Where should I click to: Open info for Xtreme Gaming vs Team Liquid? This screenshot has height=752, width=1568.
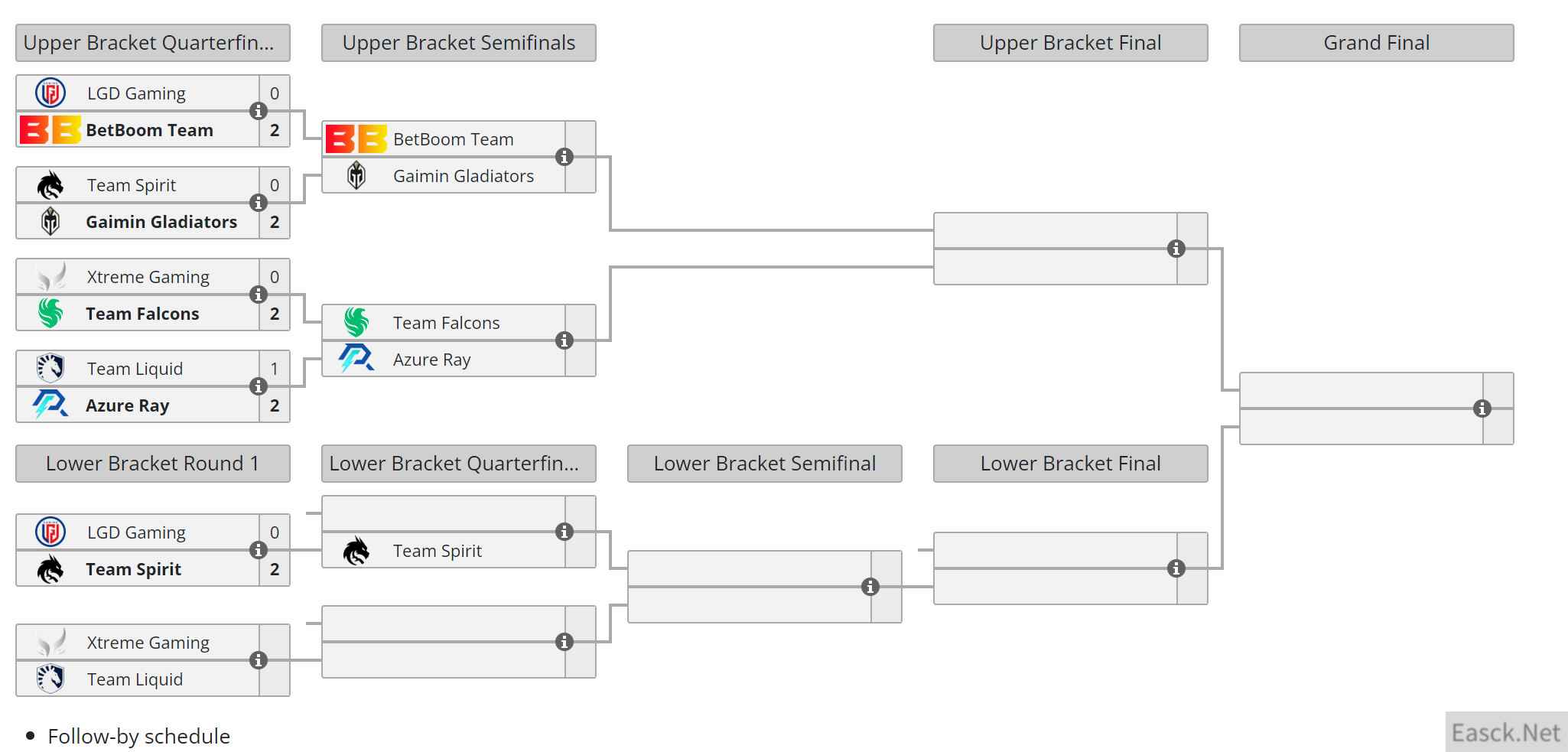[259, 660]
